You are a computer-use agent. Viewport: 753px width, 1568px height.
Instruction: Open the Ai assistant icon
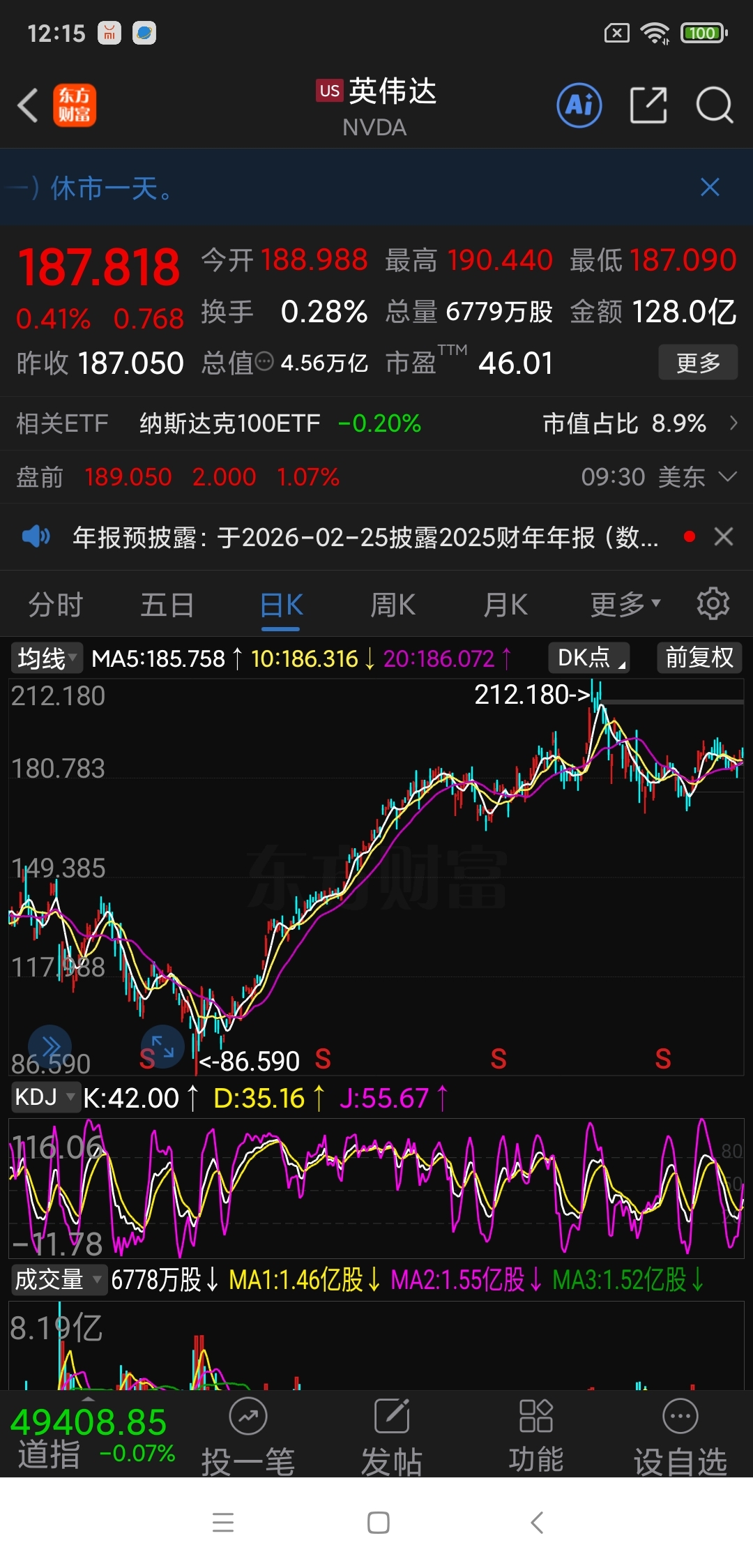coord(579,105)
